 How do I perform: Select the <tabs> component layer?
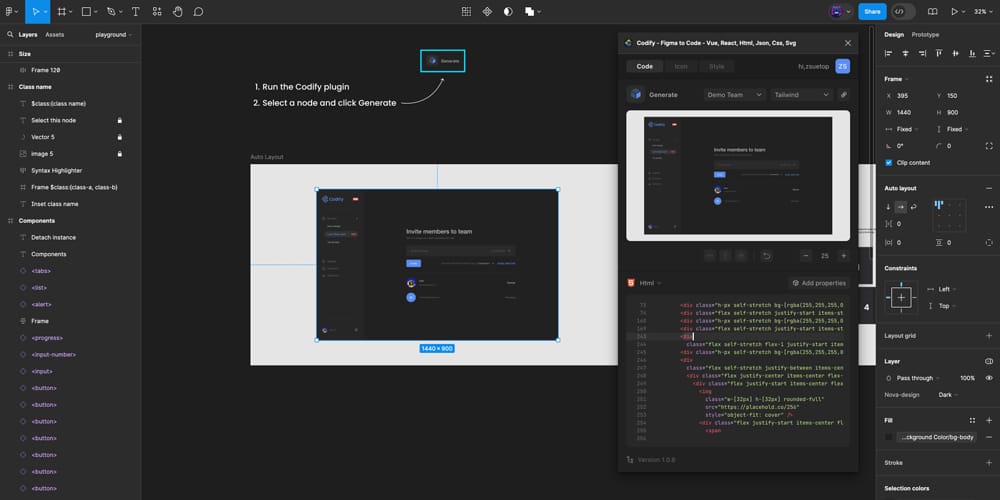[41, 271]
